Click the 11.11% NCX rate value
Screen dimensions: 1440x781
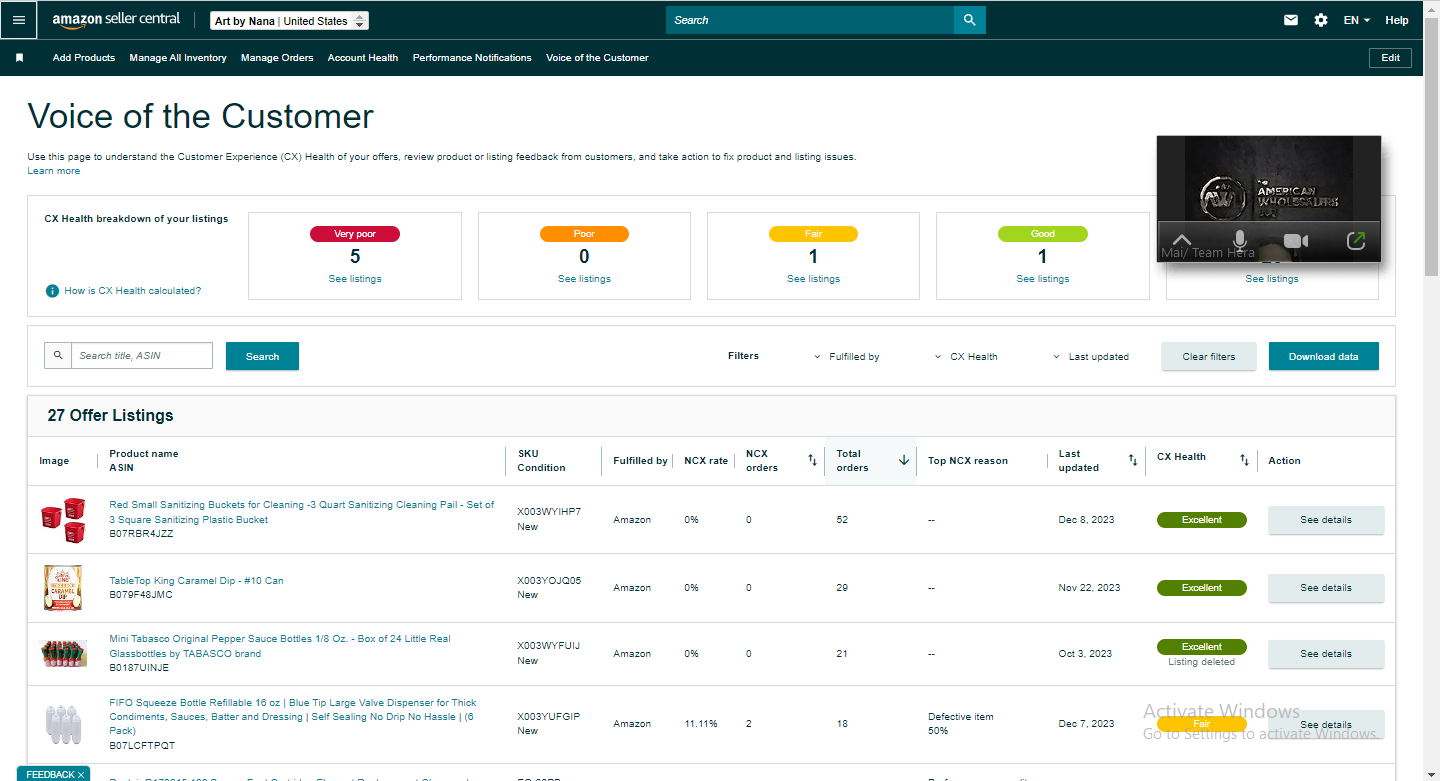pyautogui.click(x=701, y=724)
